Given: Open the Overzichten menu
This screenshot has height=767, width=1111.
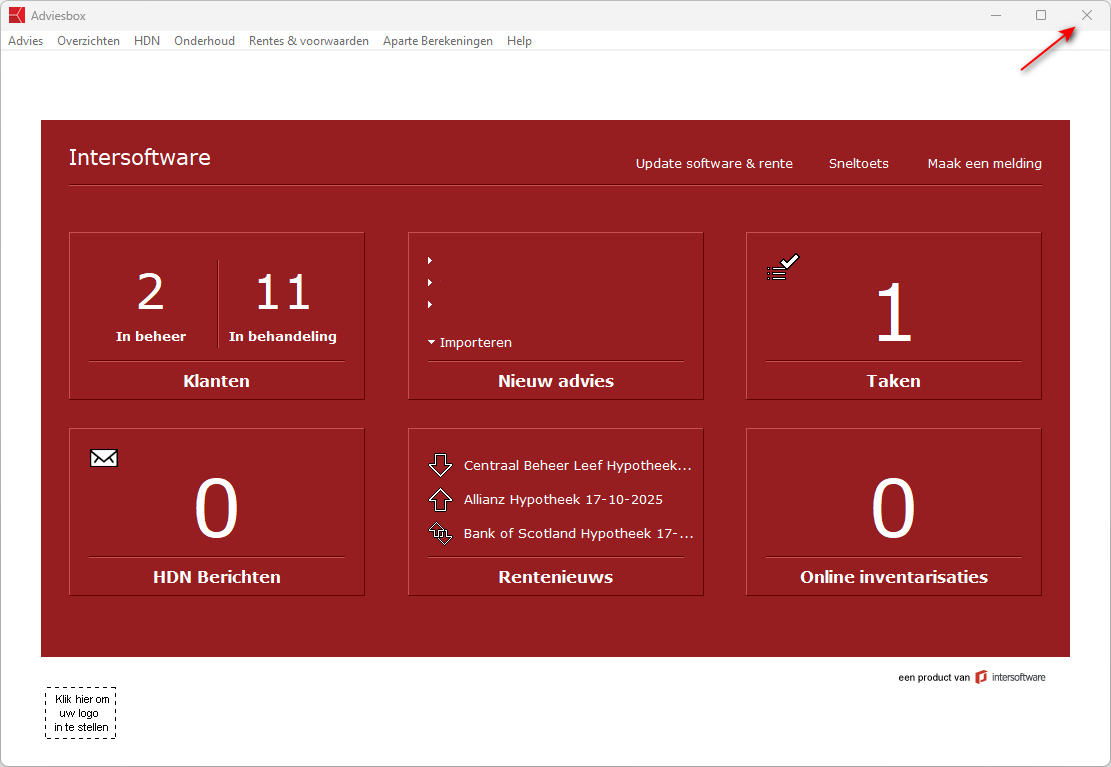Looking at the screenshot, I should click(x=88, y=41).
